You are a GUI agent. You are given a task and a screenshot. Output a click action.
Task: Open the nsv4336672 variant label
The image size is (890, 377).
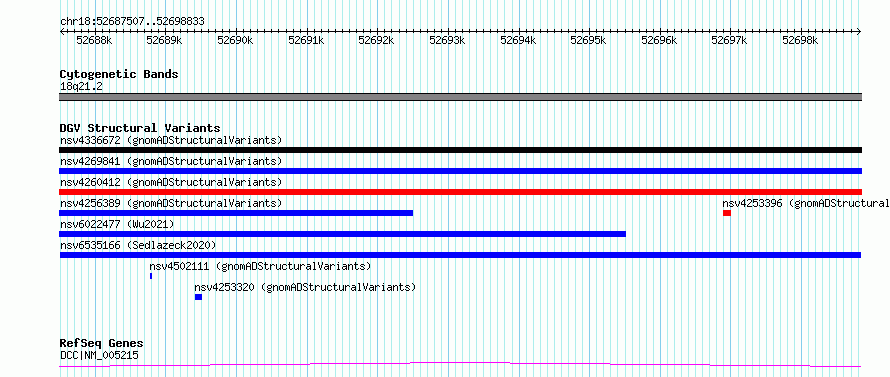click(x=171, y=140)
